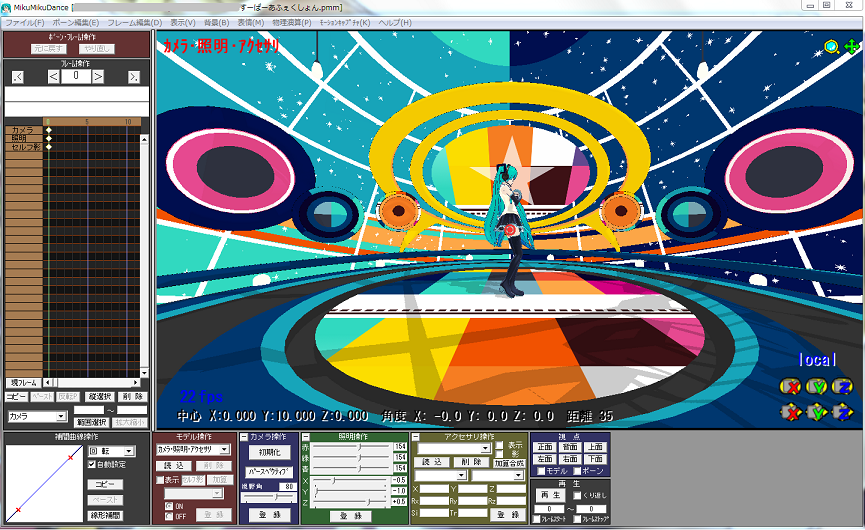
Task: Click the MikuMikuDance title bar app icon
Action: coord(7,8)
